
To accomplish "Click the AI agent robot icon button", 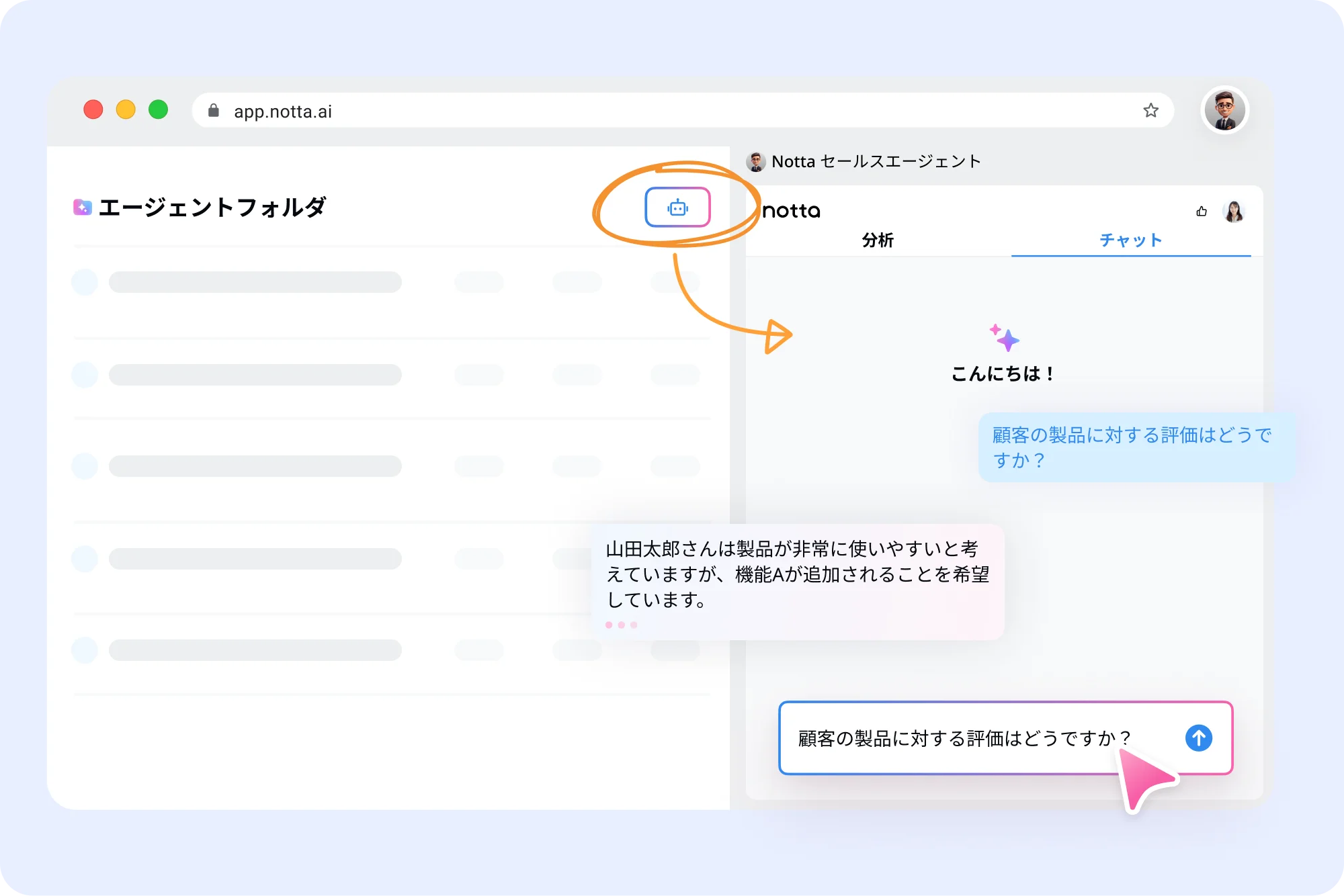I will tap(677, 208).
